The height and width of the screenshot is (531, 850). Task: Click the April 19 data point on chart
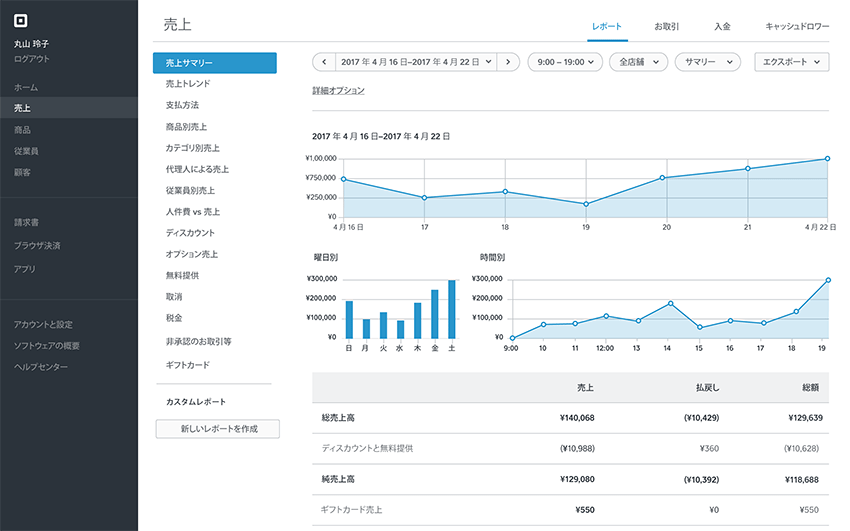[585, 204]
